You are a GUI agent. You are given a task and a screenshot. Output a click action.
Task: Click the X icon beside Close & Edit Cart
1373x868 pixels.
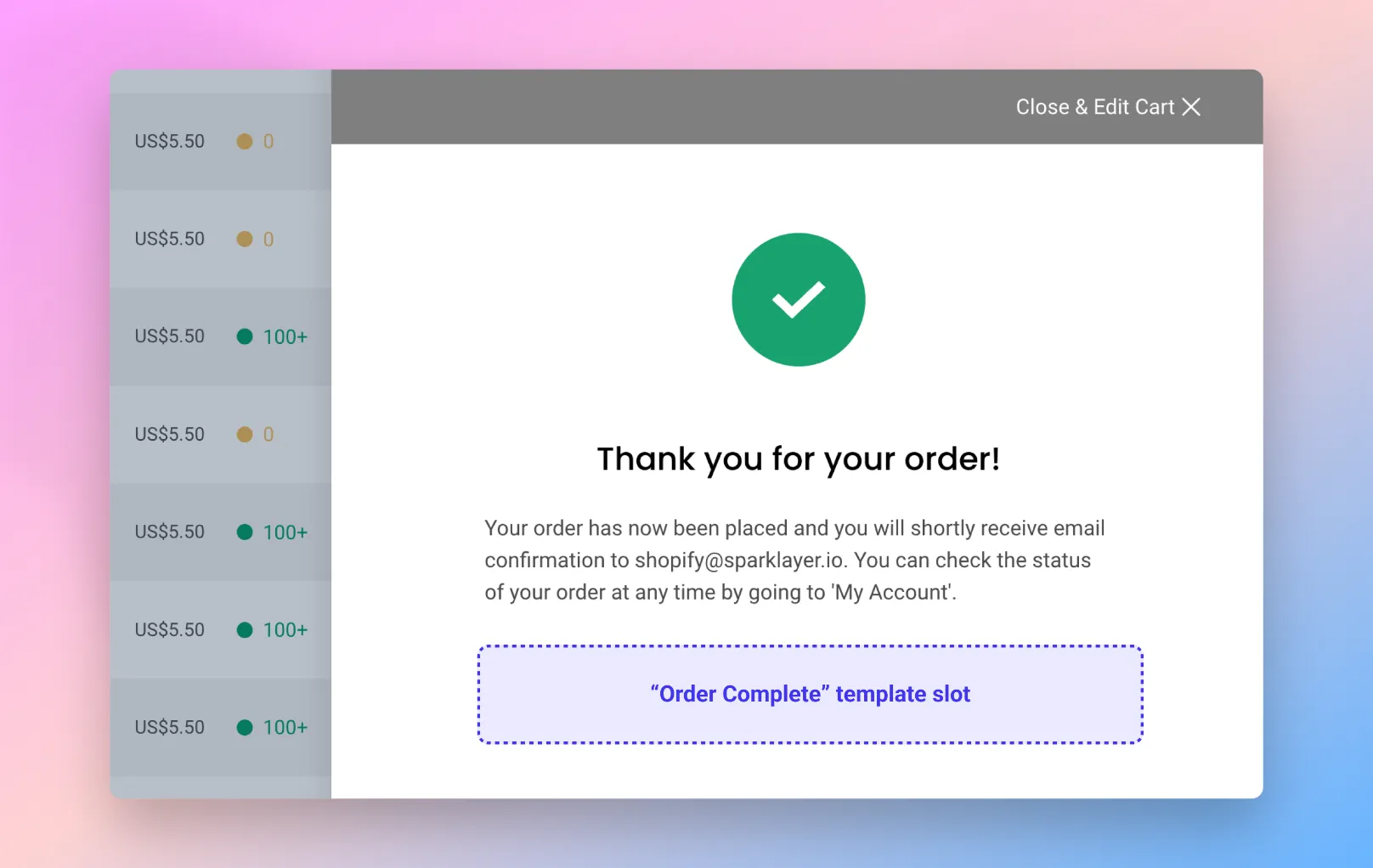(x=1191, y=107)
